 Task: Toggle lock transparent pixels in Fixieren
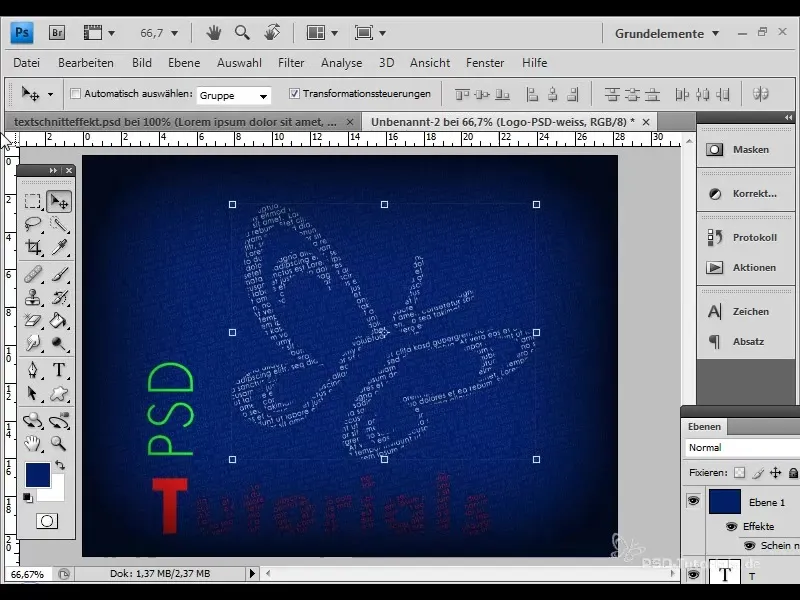739,472
